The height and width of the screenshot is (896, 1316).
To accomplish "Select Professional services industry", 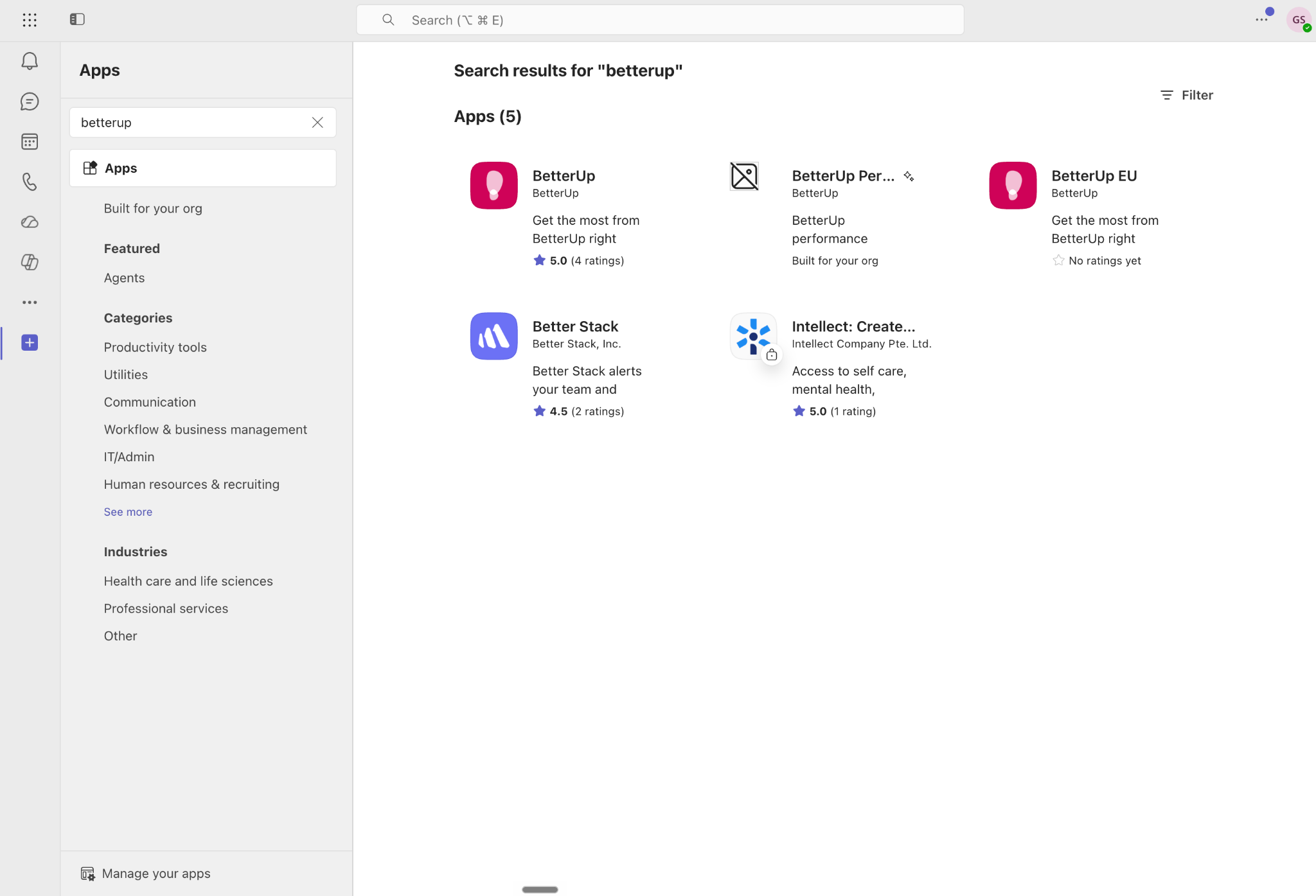I will coord(166,609).
